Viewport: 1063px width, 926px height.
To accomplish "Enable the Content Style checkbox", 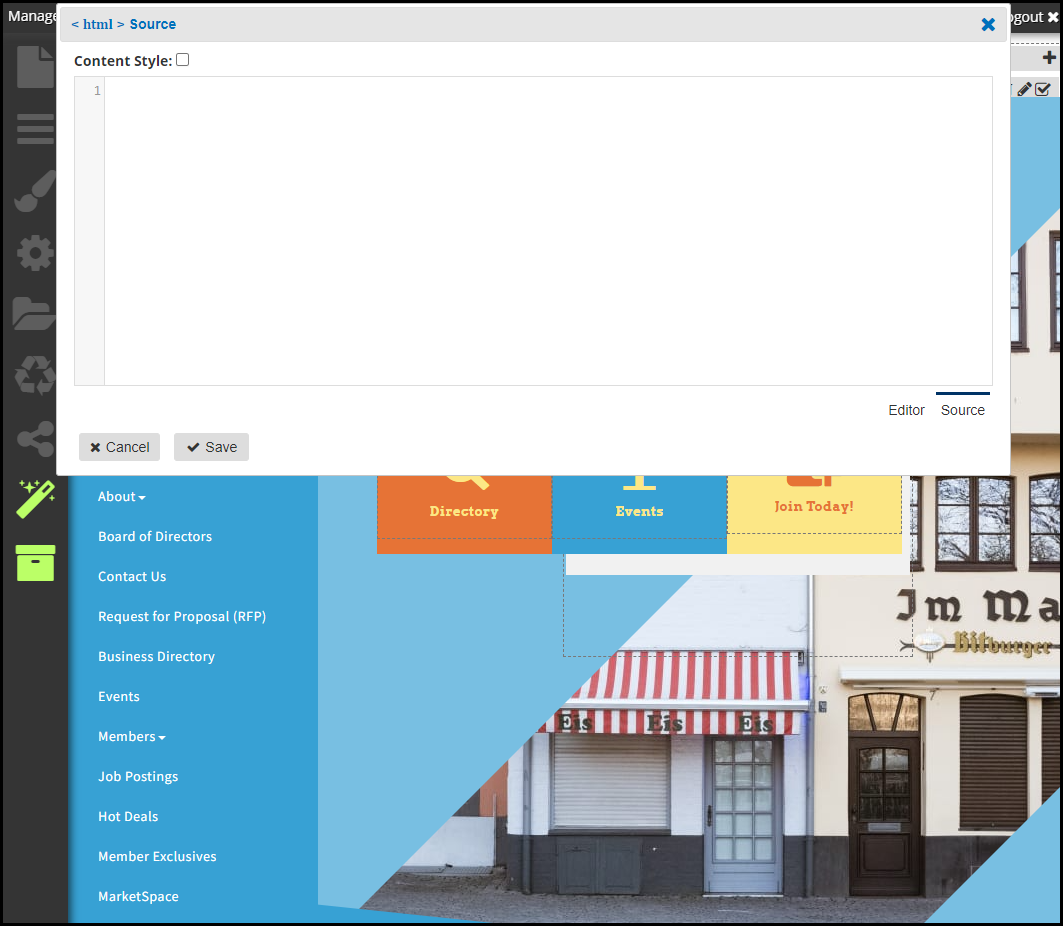I will click(x=182, y=60).
